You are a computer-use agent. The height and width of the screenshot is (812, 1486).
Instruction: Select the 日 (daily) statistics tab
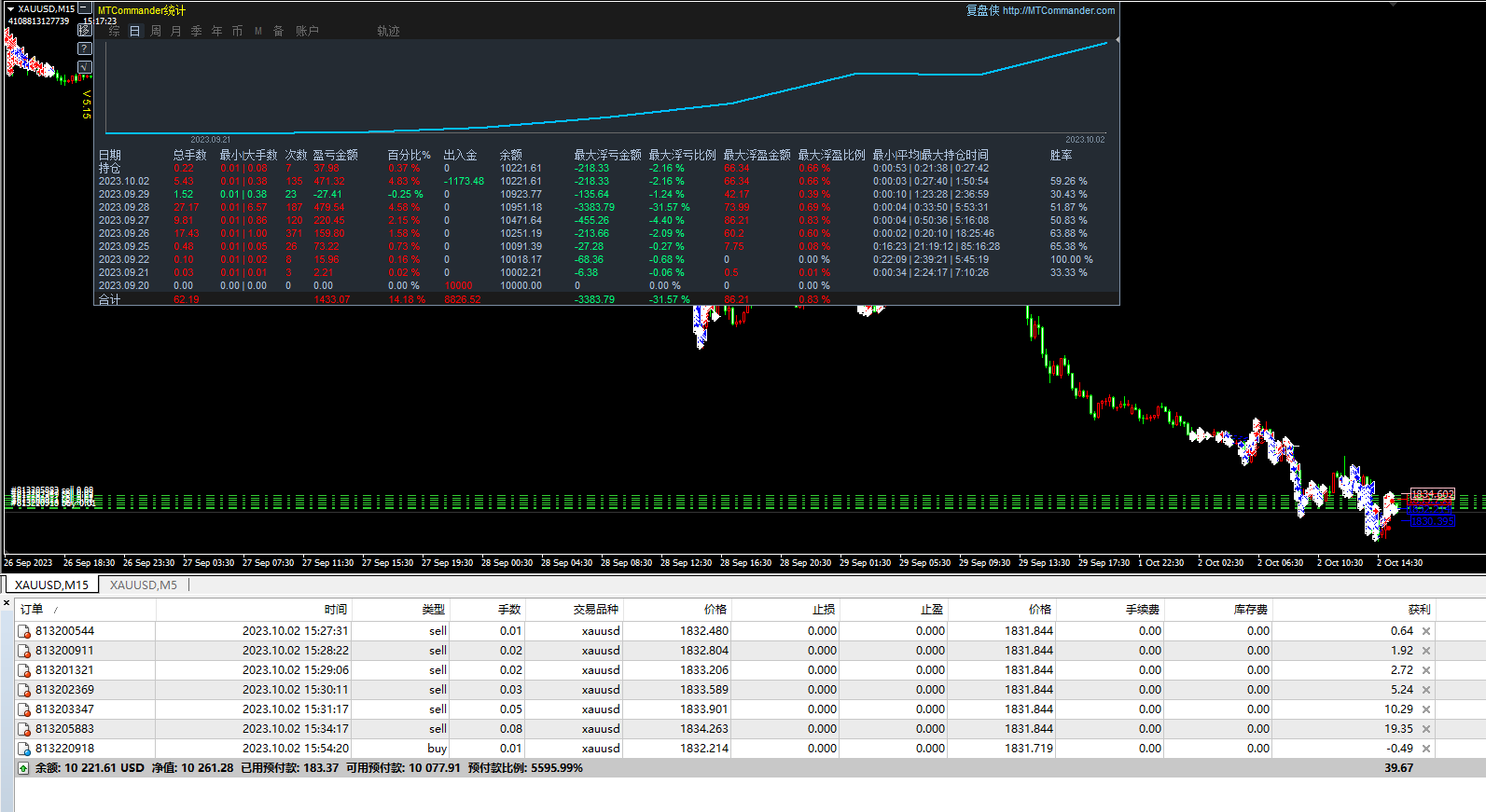134,31
